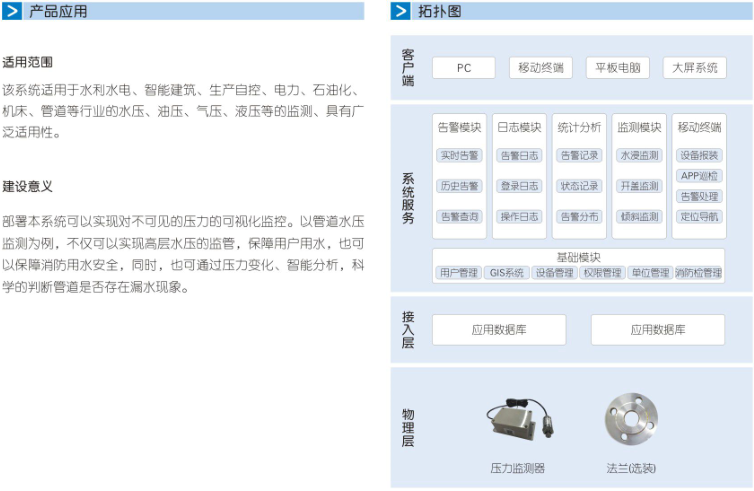Click the GIS系统 base module
This screenshot has height=491, width=754.
click(506, 273)
